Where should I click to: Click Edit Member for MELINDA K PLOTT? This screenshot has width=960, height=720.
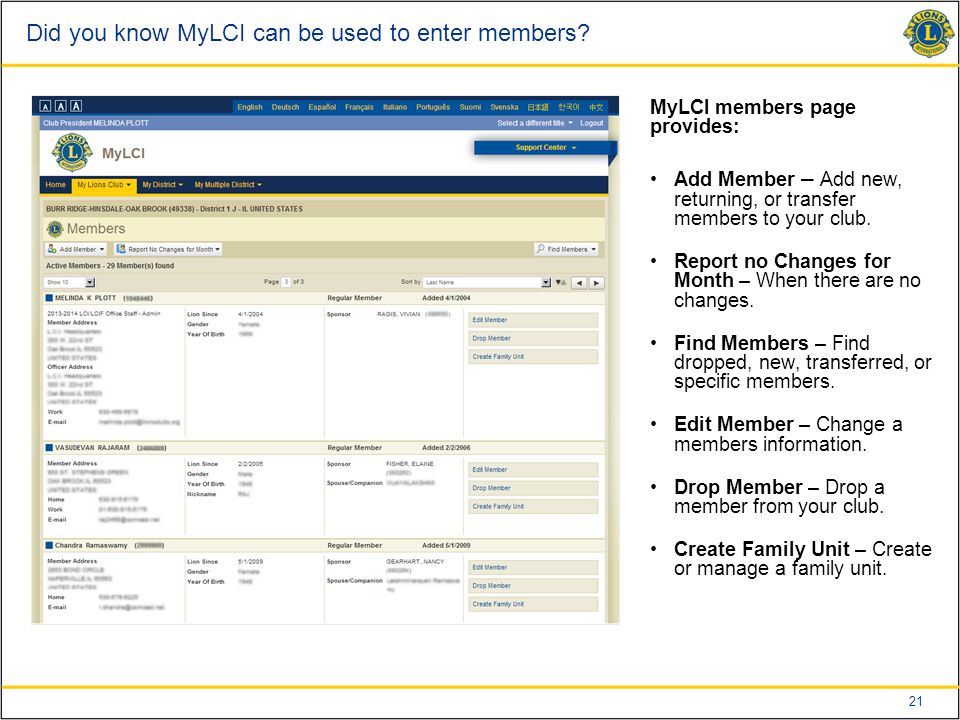coord(533,320)
